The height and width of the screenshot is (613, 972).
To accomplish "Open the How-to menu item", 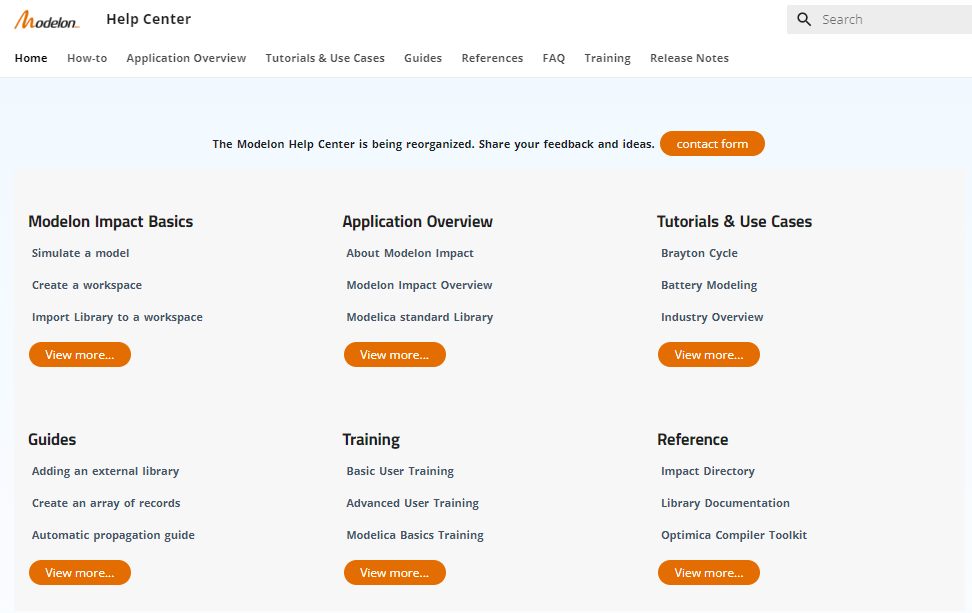I will tap(87, 58).
